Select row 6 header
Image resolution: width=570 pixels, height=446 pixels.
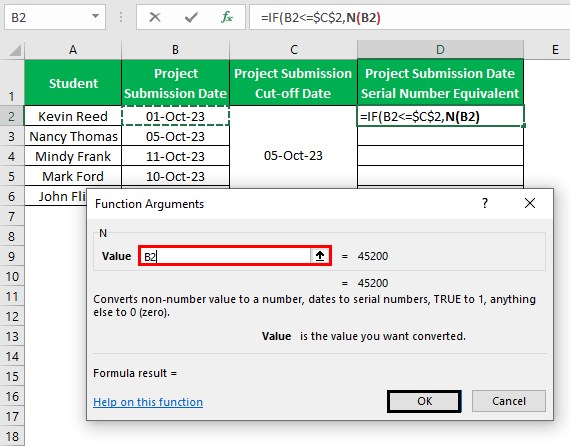click(12, 196)
